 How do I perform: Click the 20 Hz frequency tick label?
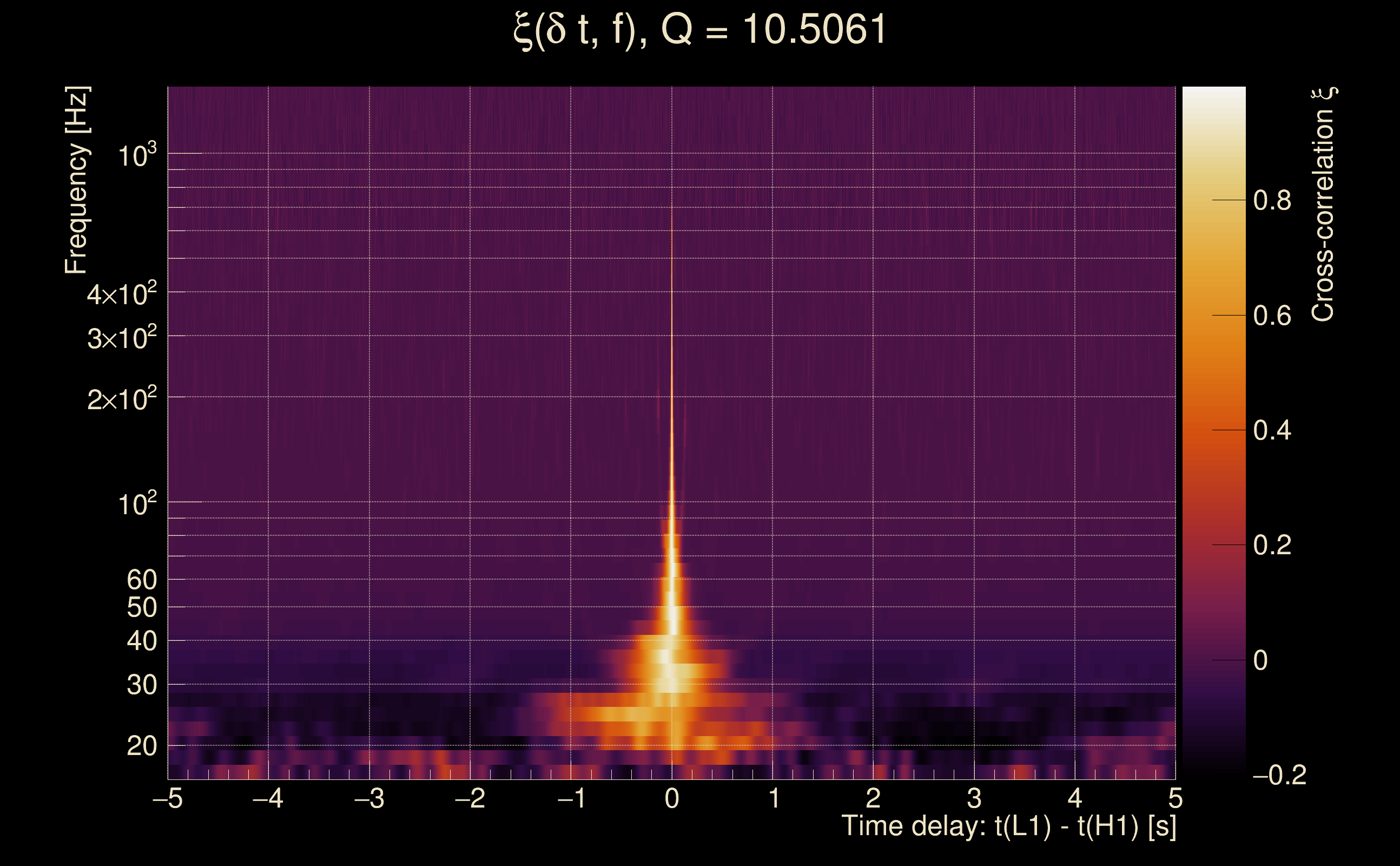(141, 746)
